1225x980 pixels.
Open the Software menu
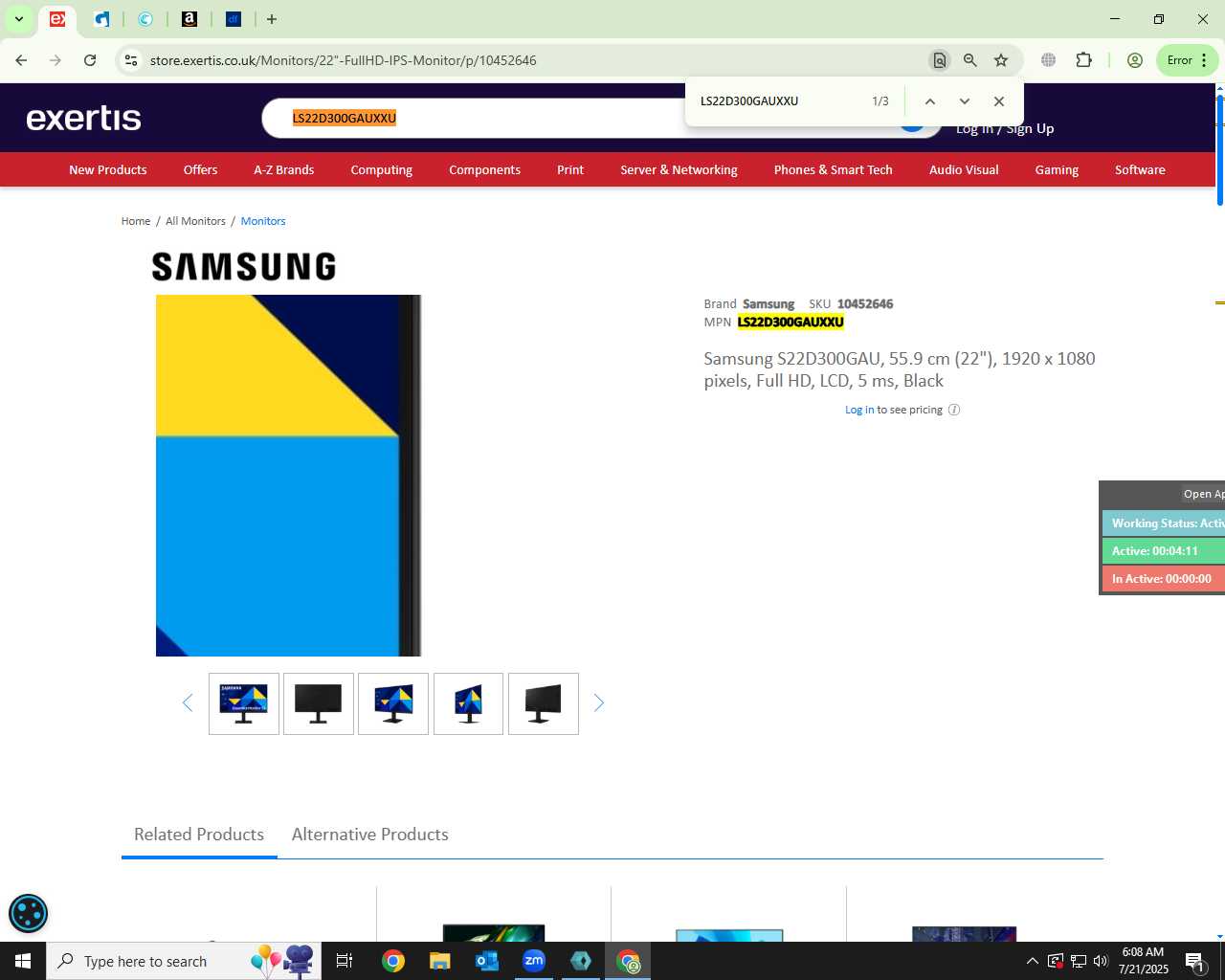pyautogui.click(x=1140, y=169)
